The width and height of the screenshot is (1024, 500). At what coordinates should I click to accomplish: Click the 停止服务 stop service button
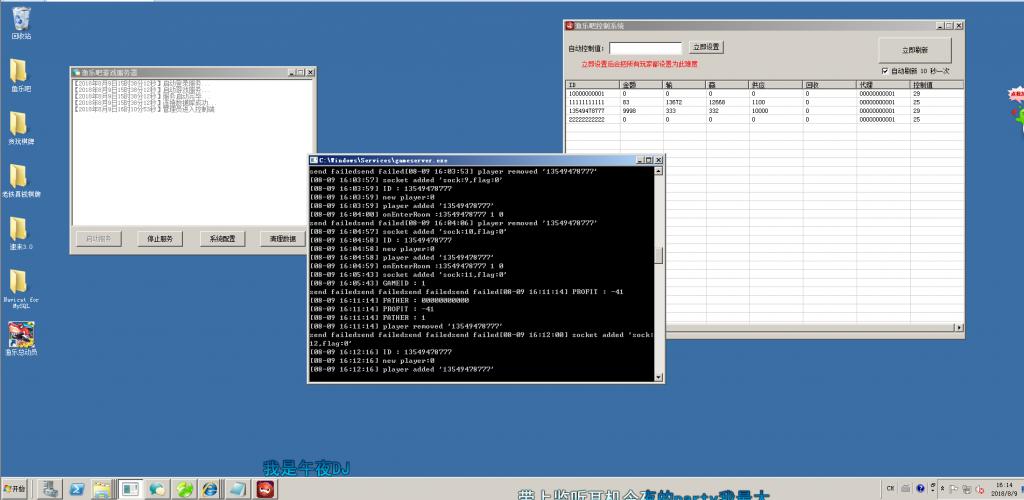tap(160, 239)
